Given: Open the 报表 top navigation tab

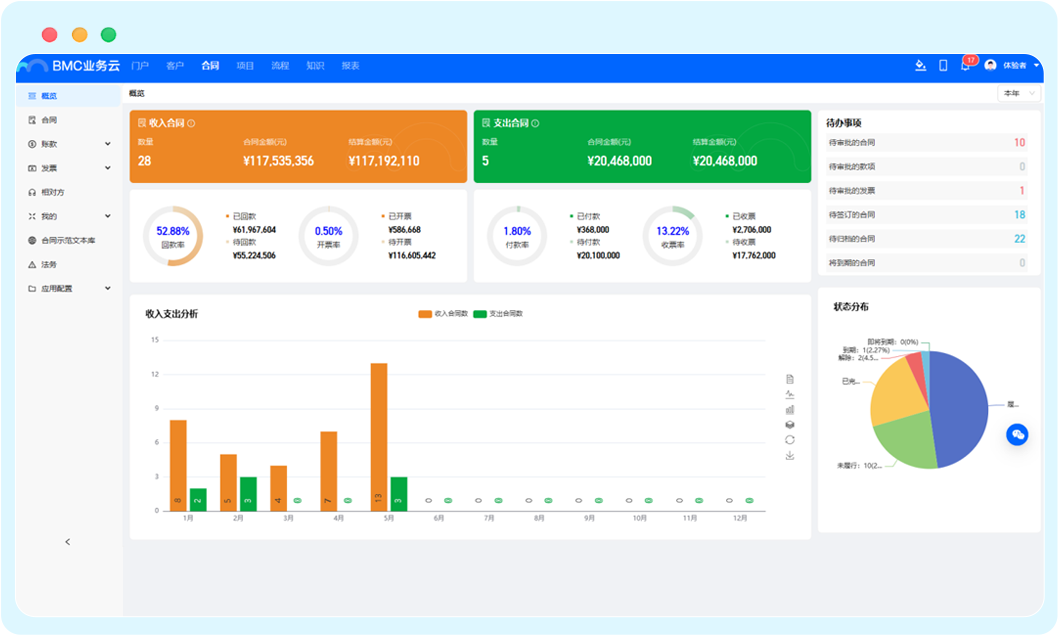Looking at the screenshot, I should [x=350, y=66].
